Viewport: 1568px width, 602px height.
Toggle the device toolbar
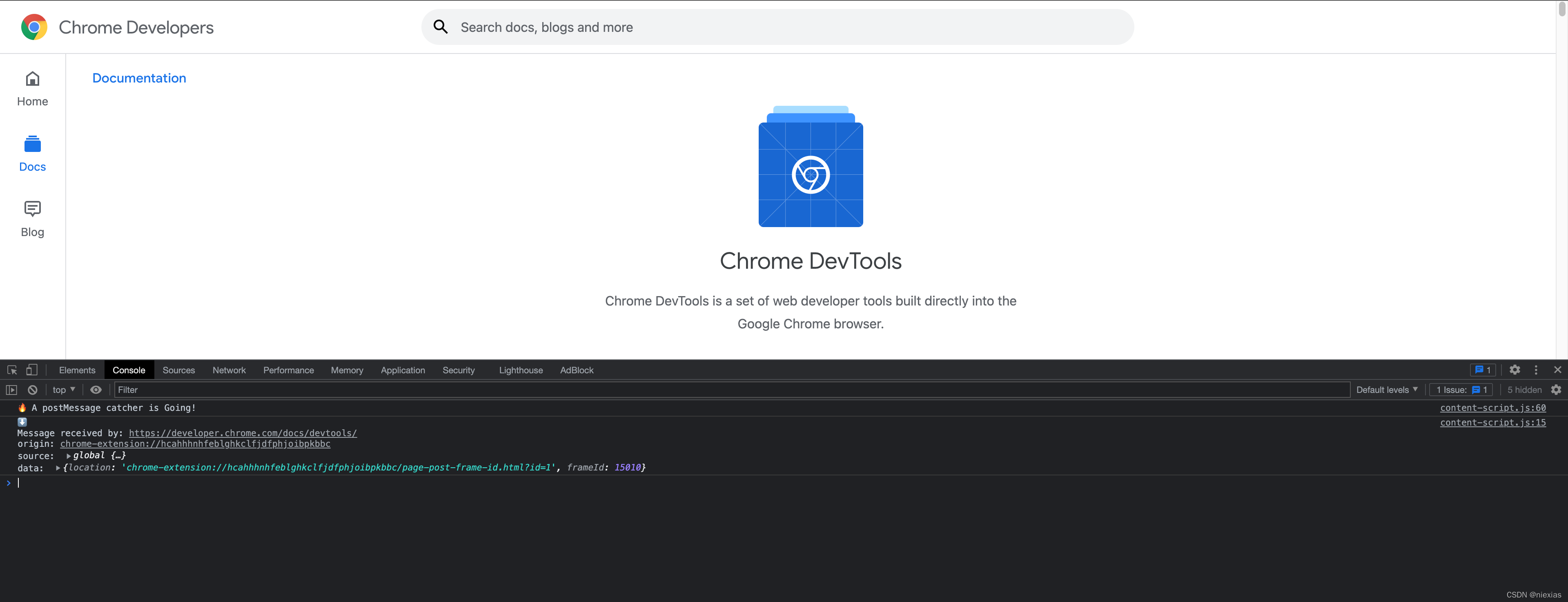pos(31,370)
